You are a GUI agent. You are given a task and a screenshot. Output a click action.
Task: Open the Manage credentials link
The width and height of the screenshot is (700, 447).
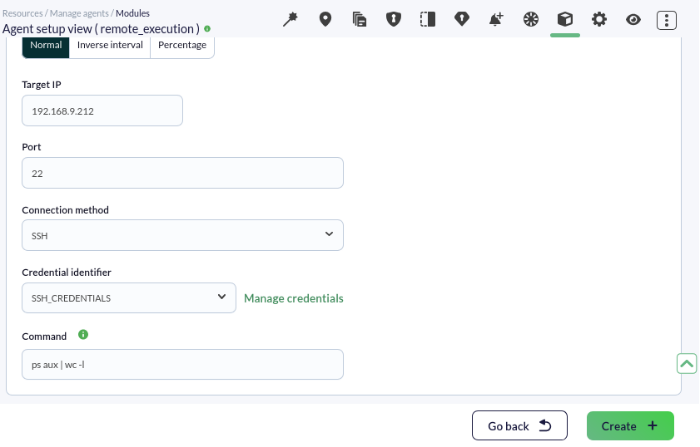pyautogui.click(x=294, y=298)
